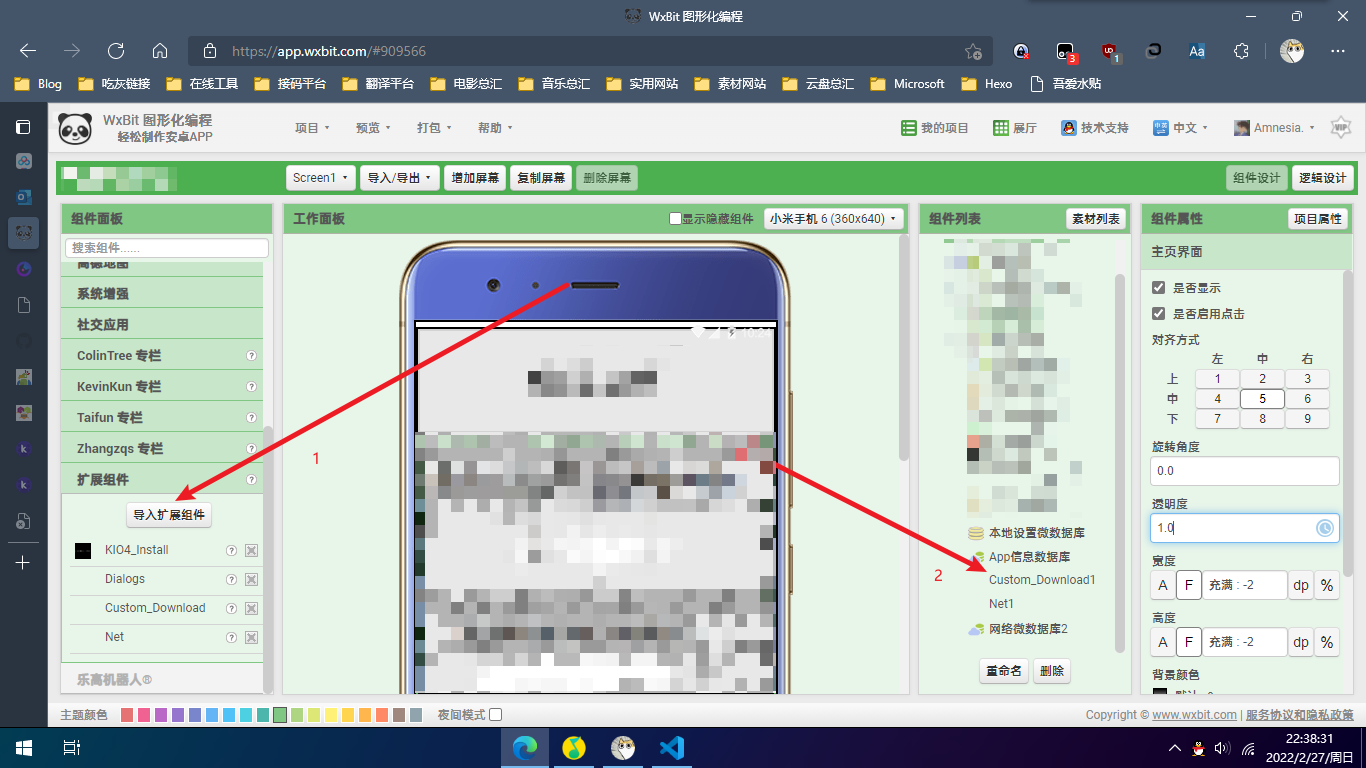The height and width of the screenshot is (768, 1366).
Task: Open the Amnesia. account dropdown
Action: pos(1274,128)
